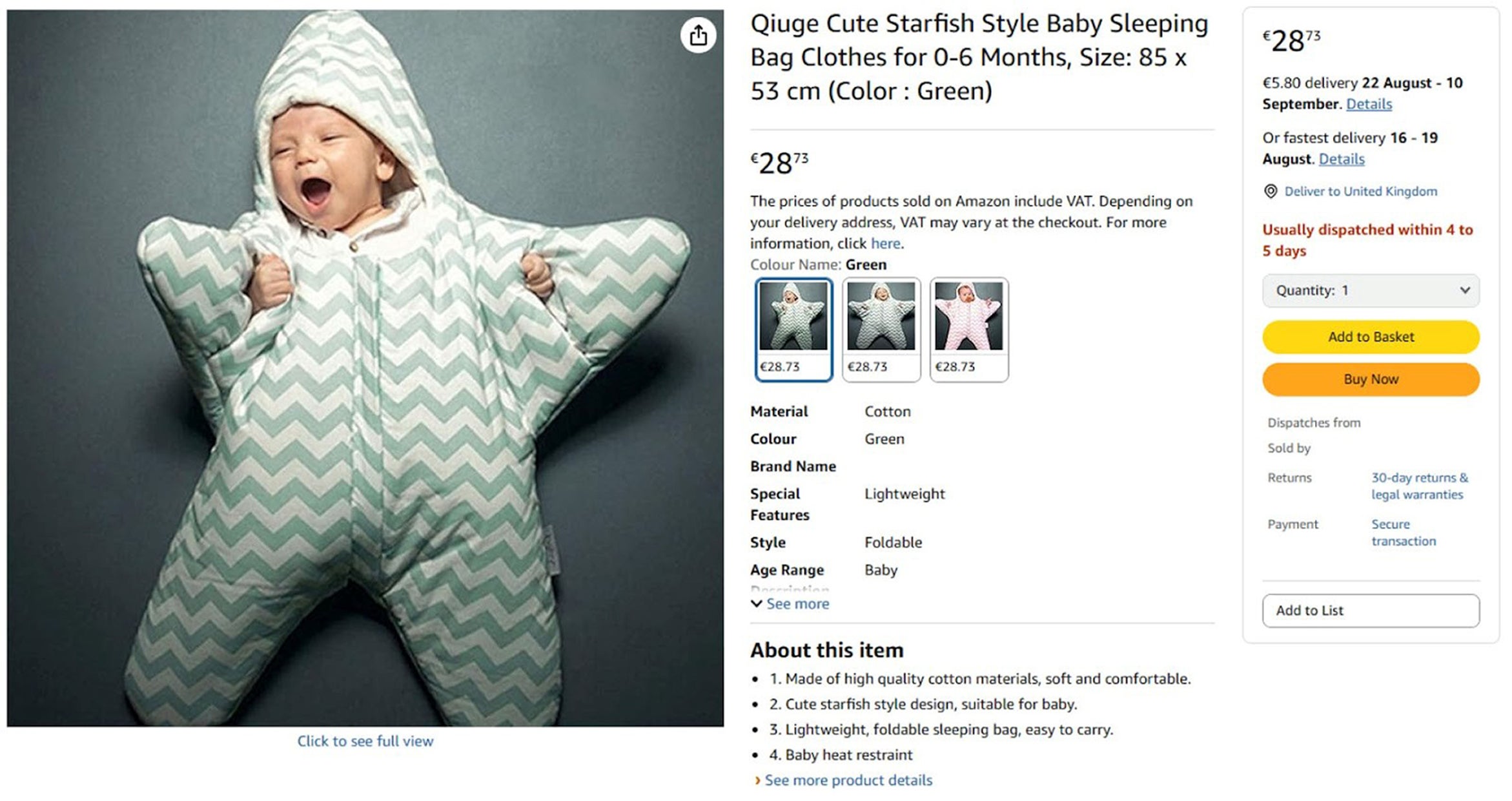Screen dimensions: 1512x801
Task: Click the VAT information 'here' link
Action: 885,244
